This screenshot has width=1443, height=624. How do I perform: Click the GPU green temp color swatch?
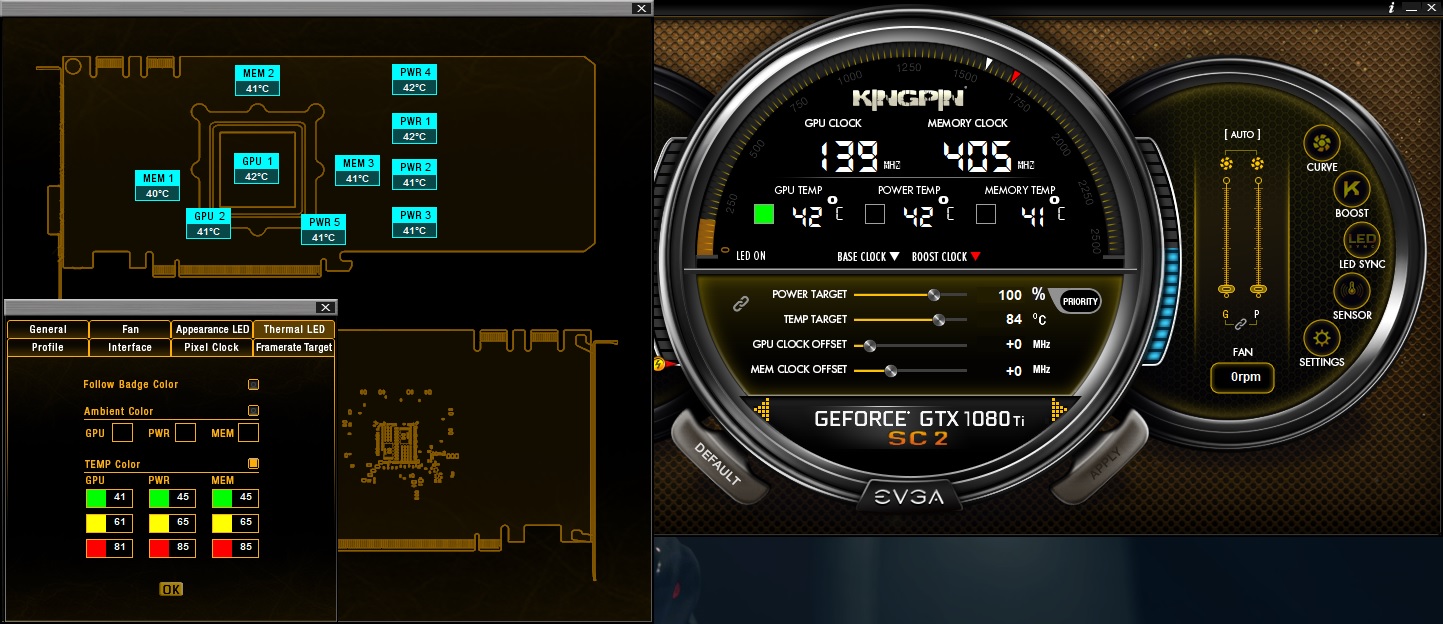pos(96,497)
